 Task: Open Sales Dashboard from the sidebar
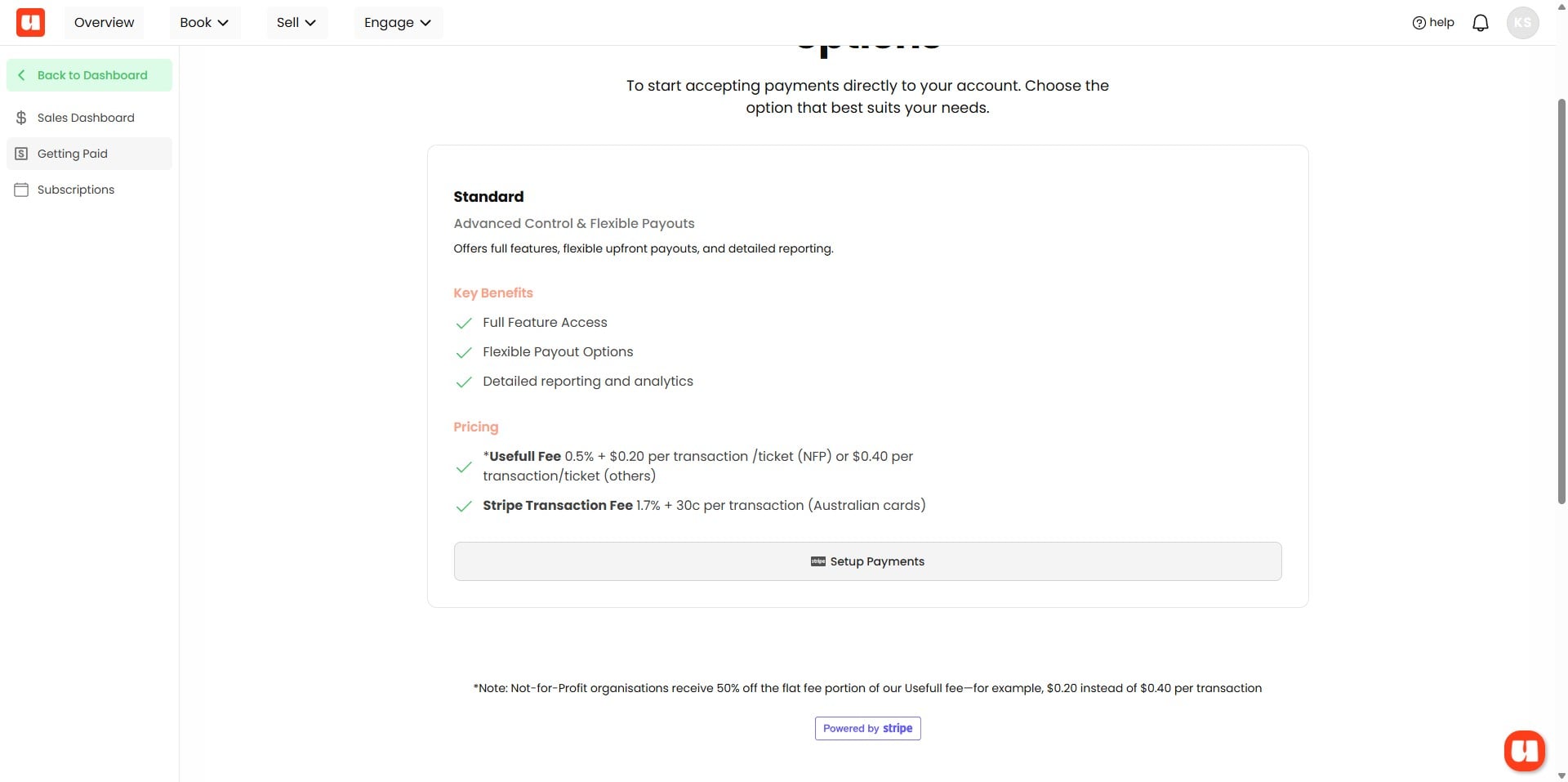[86, 118]
